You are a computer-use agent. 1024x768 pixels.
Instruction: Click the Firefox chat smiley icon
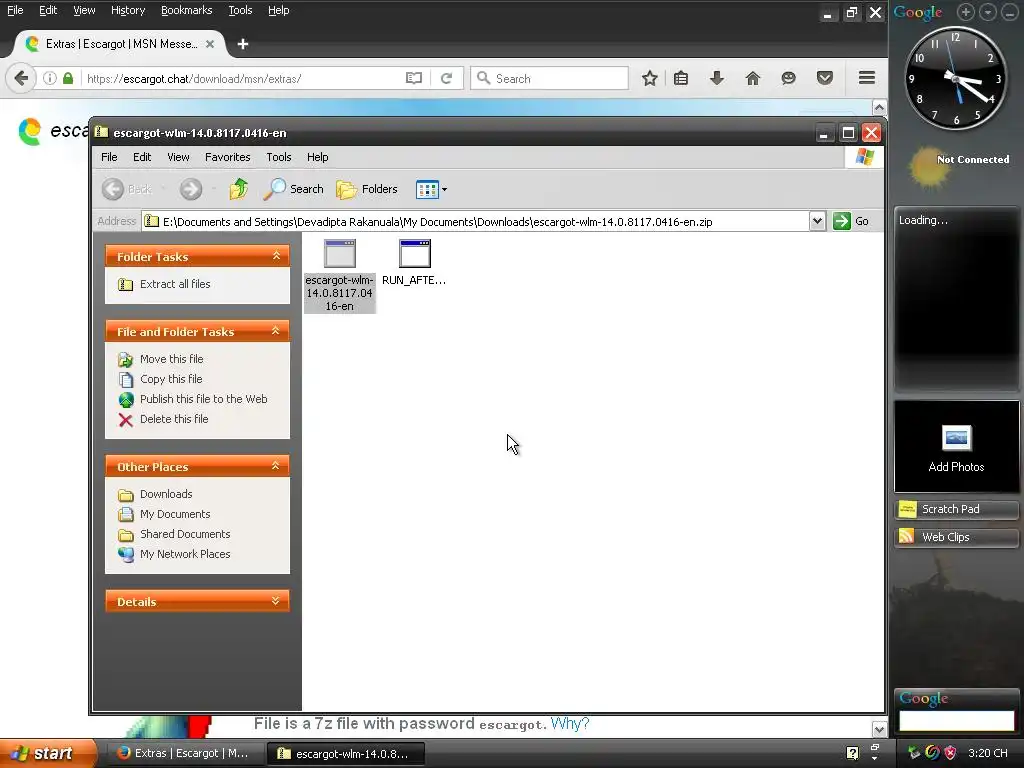789,78
